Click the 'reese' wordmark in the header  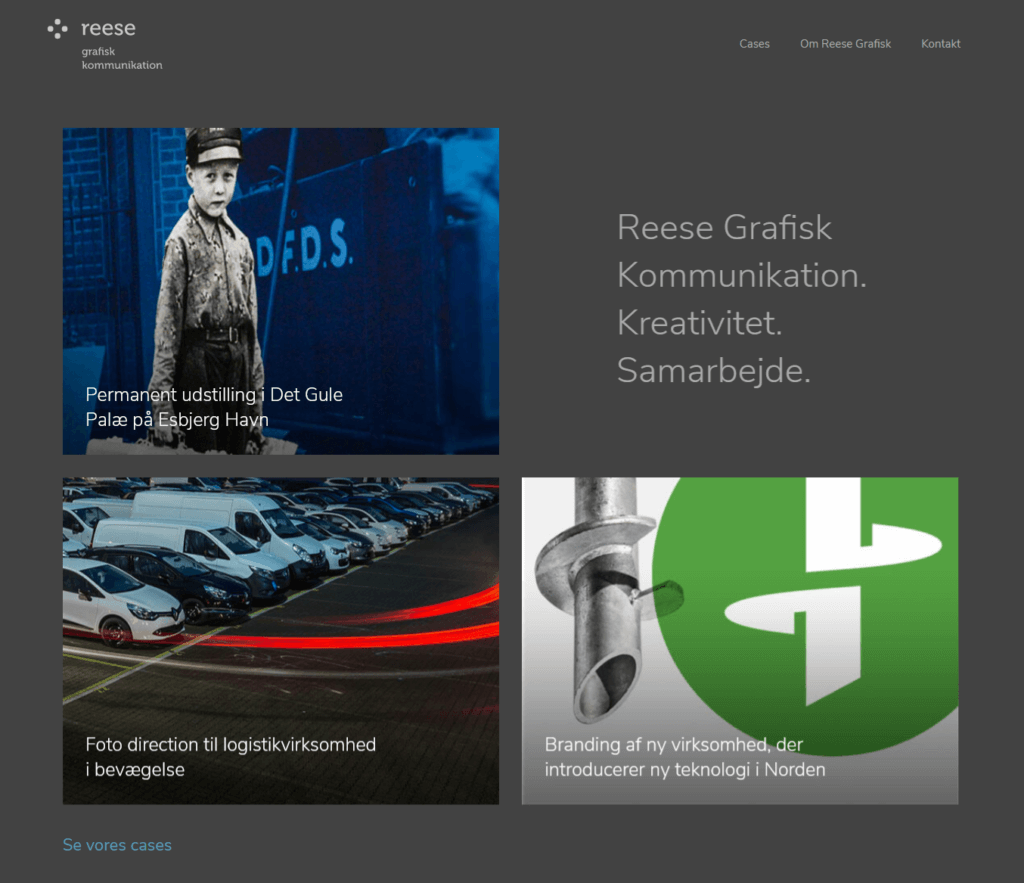108,28
